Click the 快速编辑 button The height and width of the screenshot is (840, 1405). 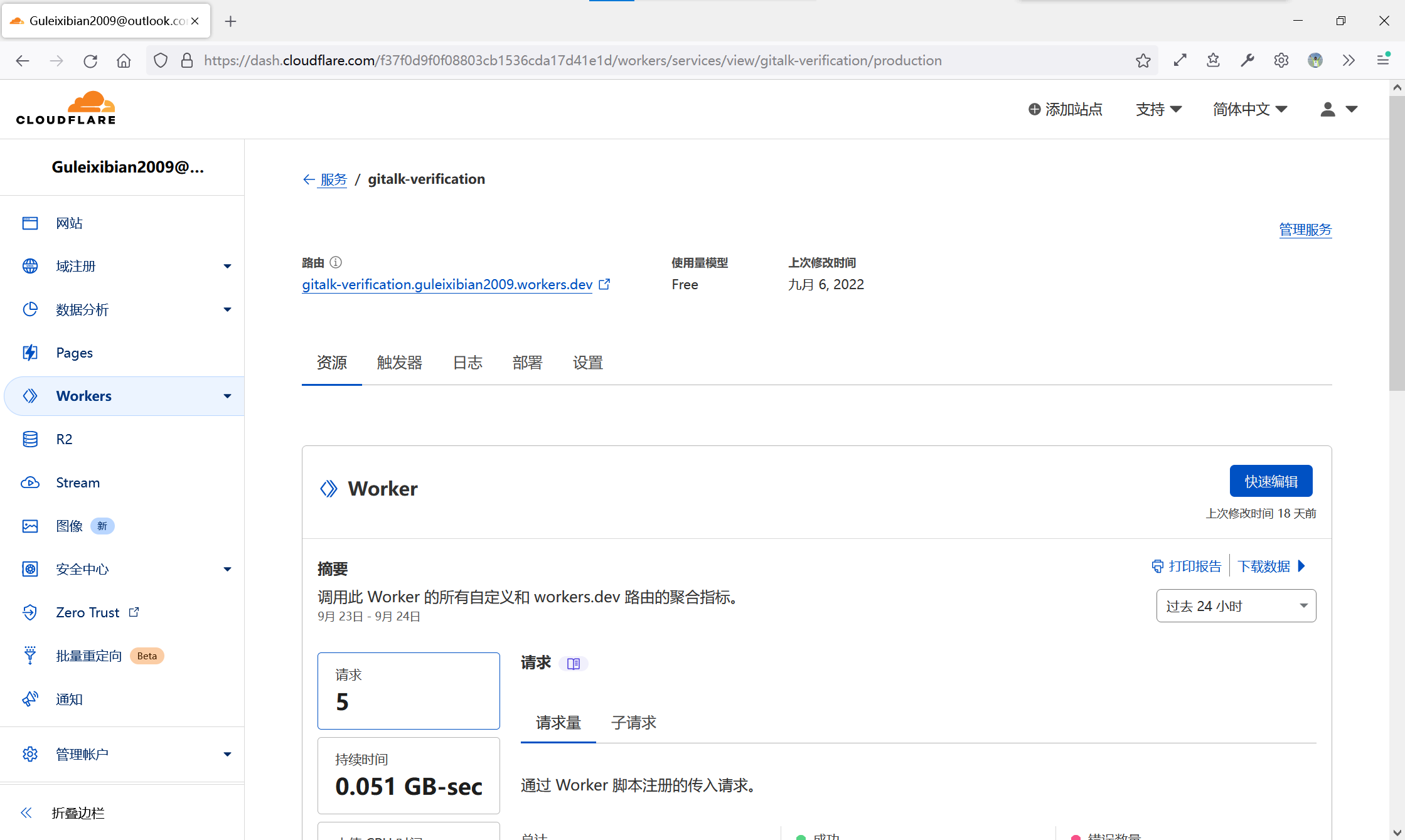pos(1271,481)
